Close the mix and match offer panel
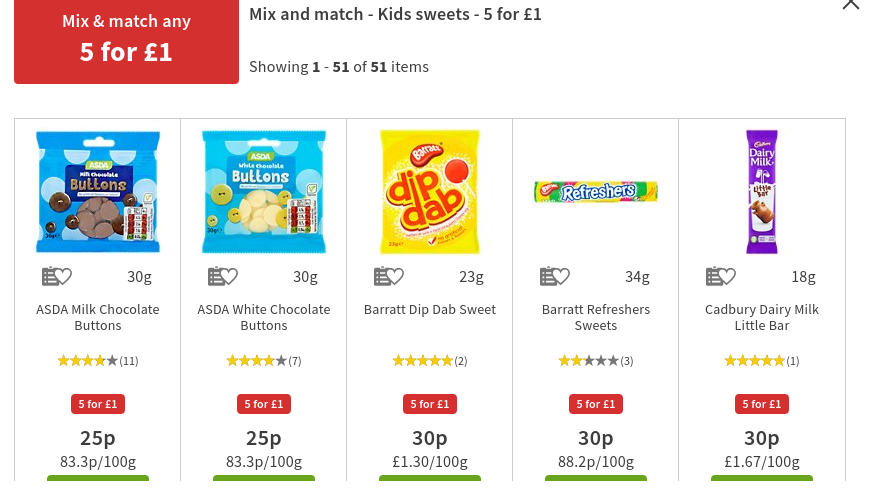 (x=850, y=4)
